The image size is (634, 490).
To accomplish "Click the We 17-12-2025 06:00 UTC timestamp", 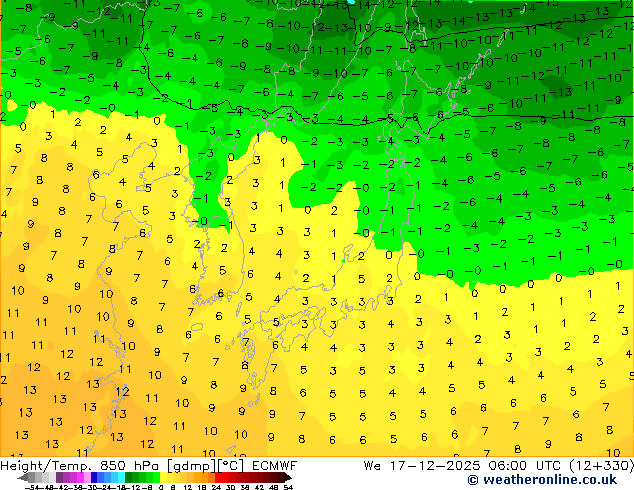I will click(464, 466).
